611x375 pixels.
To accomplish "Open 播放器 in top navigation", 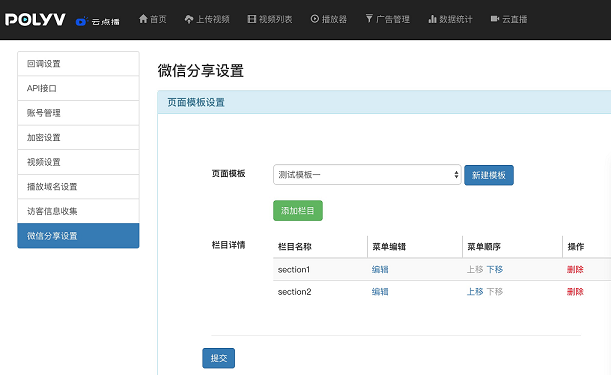I will click(328, 19).
